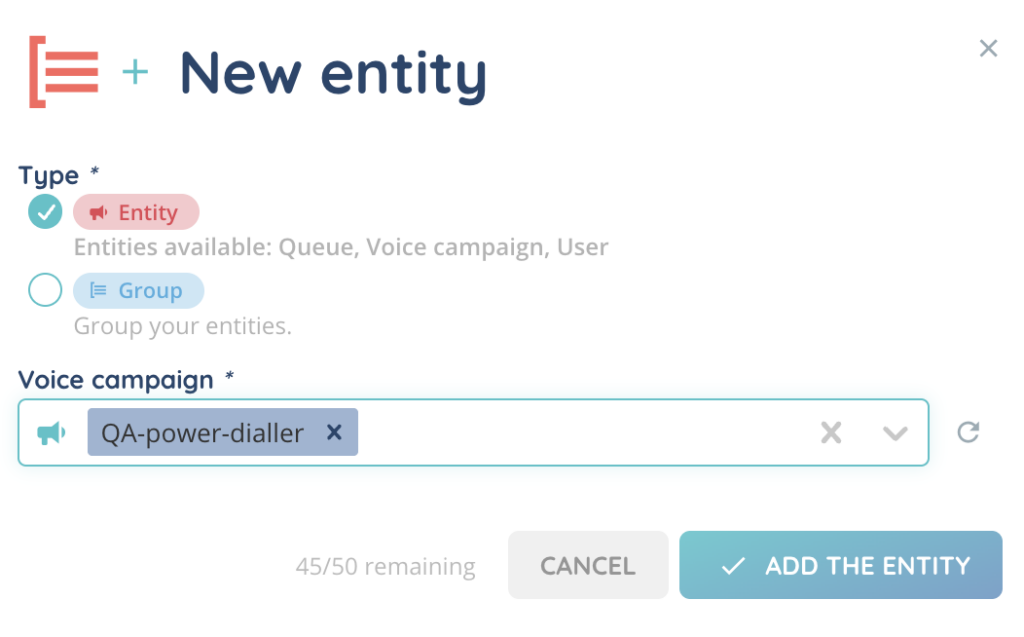Image resolution: width=1024 pixels, height=637 pixels.
Task: Click the Voice campaign field label
Action: click(x=116, y=381)
